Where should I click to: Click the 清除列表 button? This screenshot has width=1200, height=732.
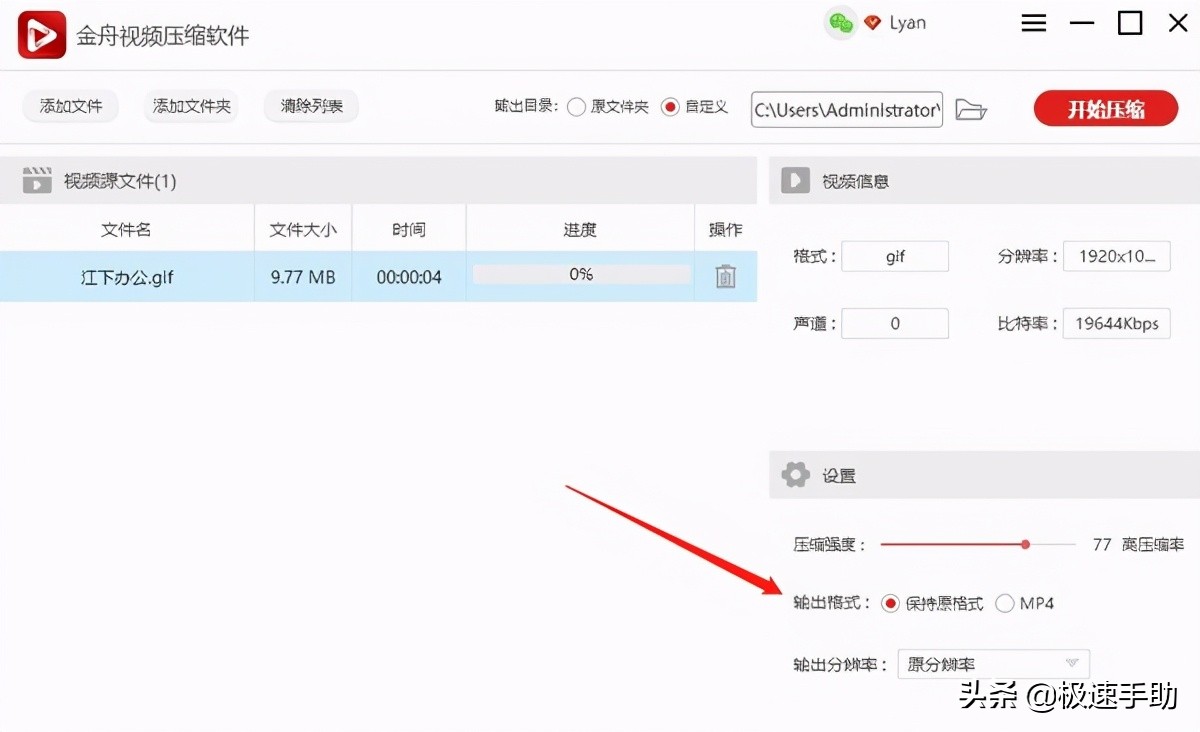tap(311, 106)
